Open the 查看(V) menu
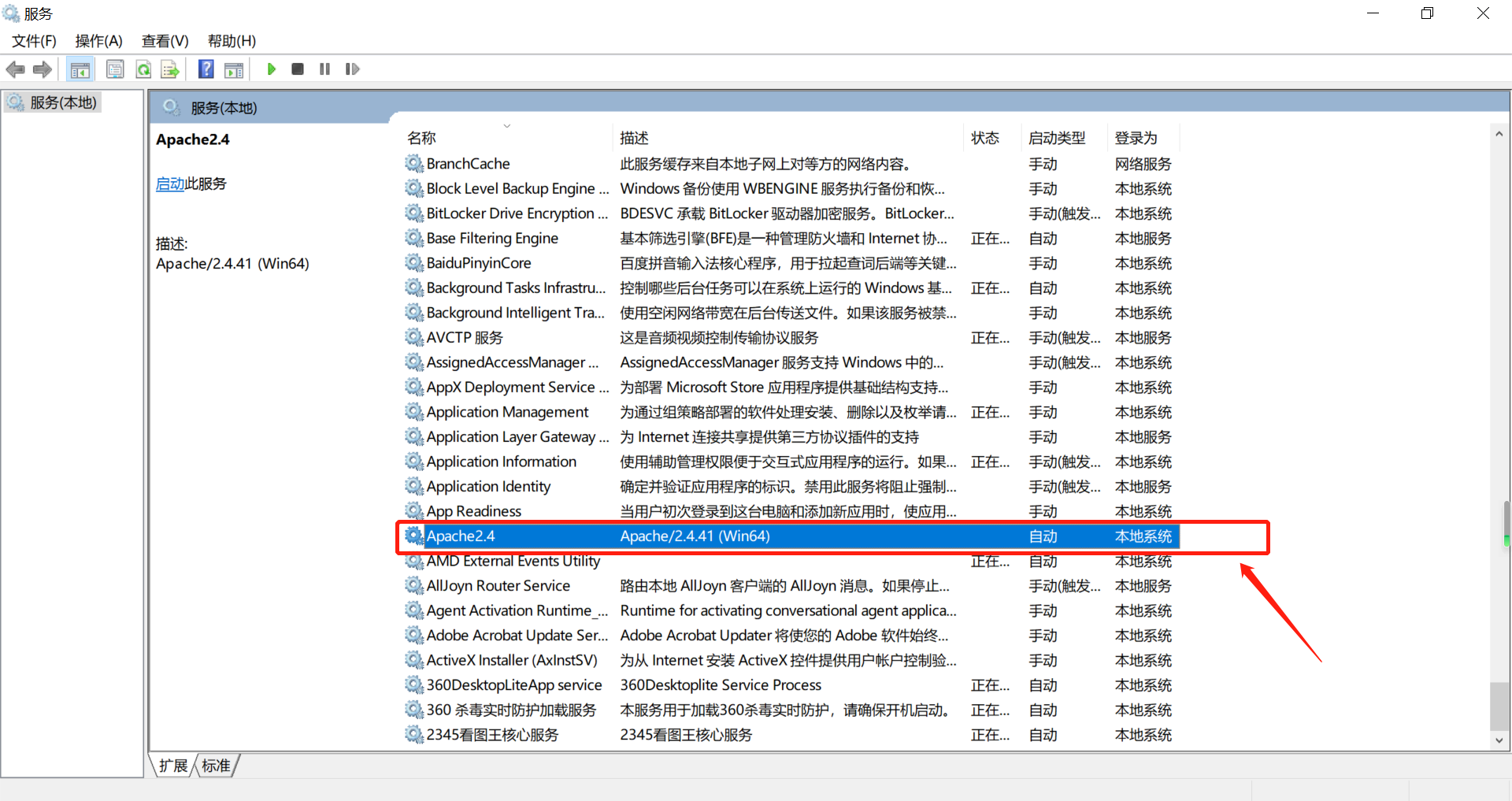Image resolution: width=1512 pixels, height=801 pixels. (165, 41)
